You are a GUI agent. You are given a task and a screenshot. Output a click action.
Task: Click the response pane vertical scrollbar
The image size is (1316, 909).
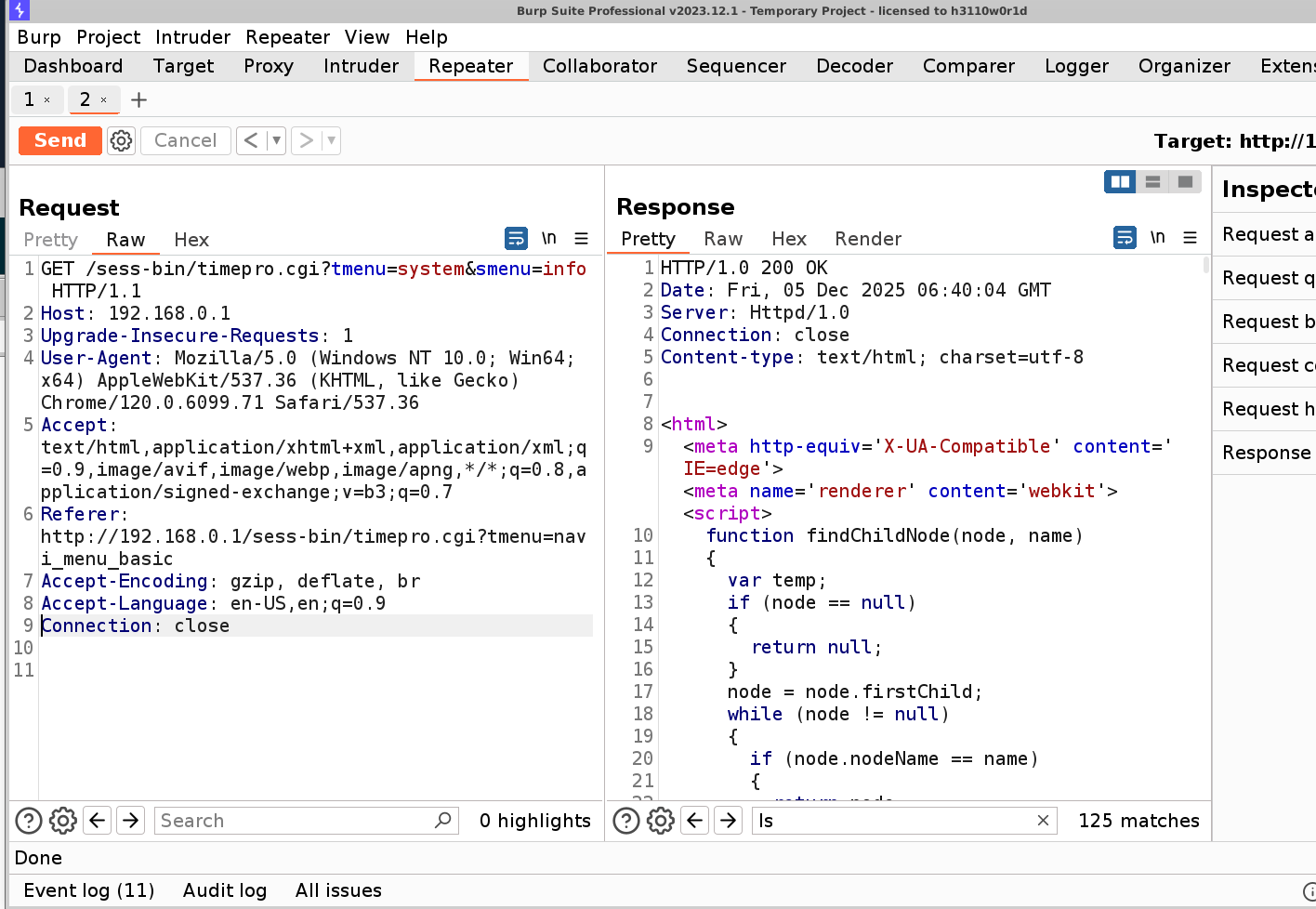pyautogui.click(x=1205, y=265)
